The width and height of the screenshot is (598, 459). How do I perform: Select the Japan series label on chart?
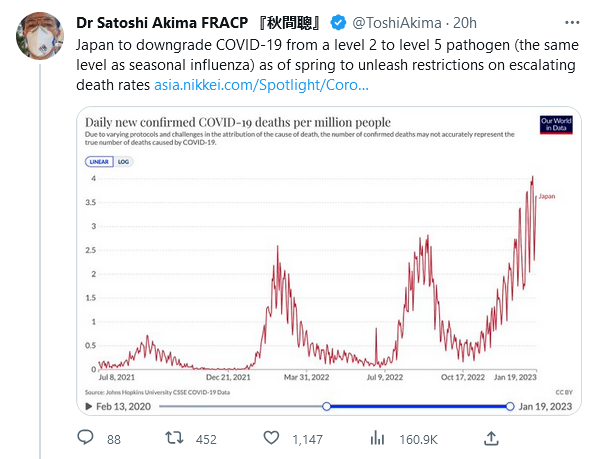click(x=547, y=196)
